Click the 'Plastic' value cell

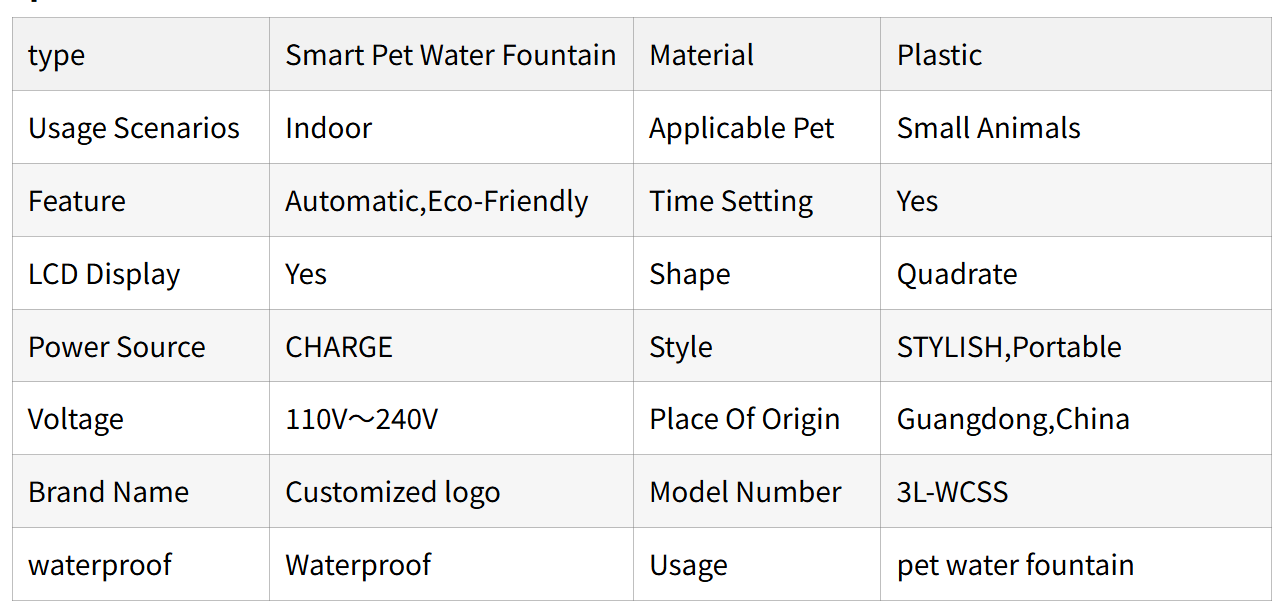click(x=939, y=55)
